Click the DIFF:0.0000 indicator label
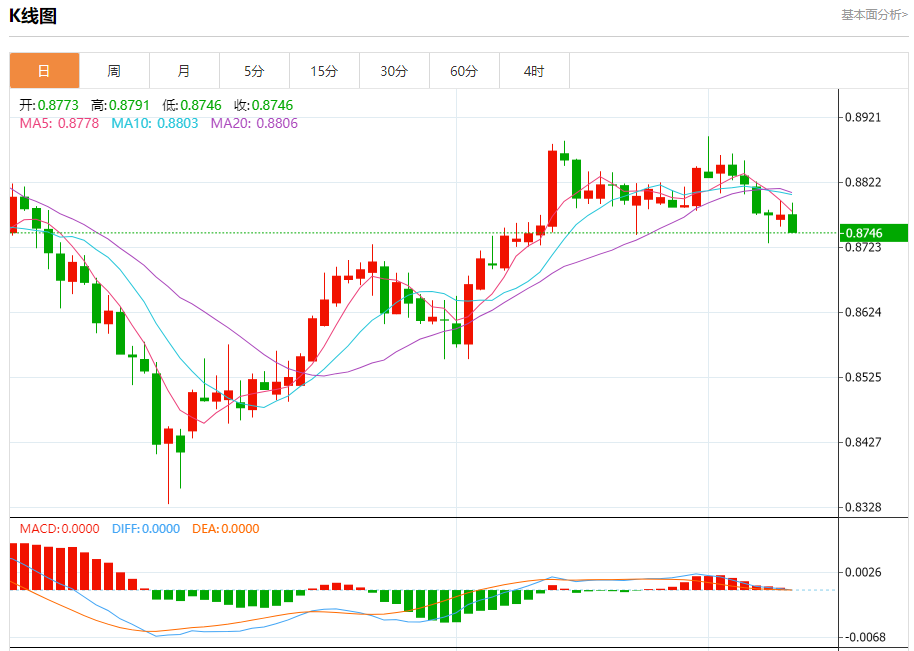This screenshot has width=914, height=651. click(146, 529)
